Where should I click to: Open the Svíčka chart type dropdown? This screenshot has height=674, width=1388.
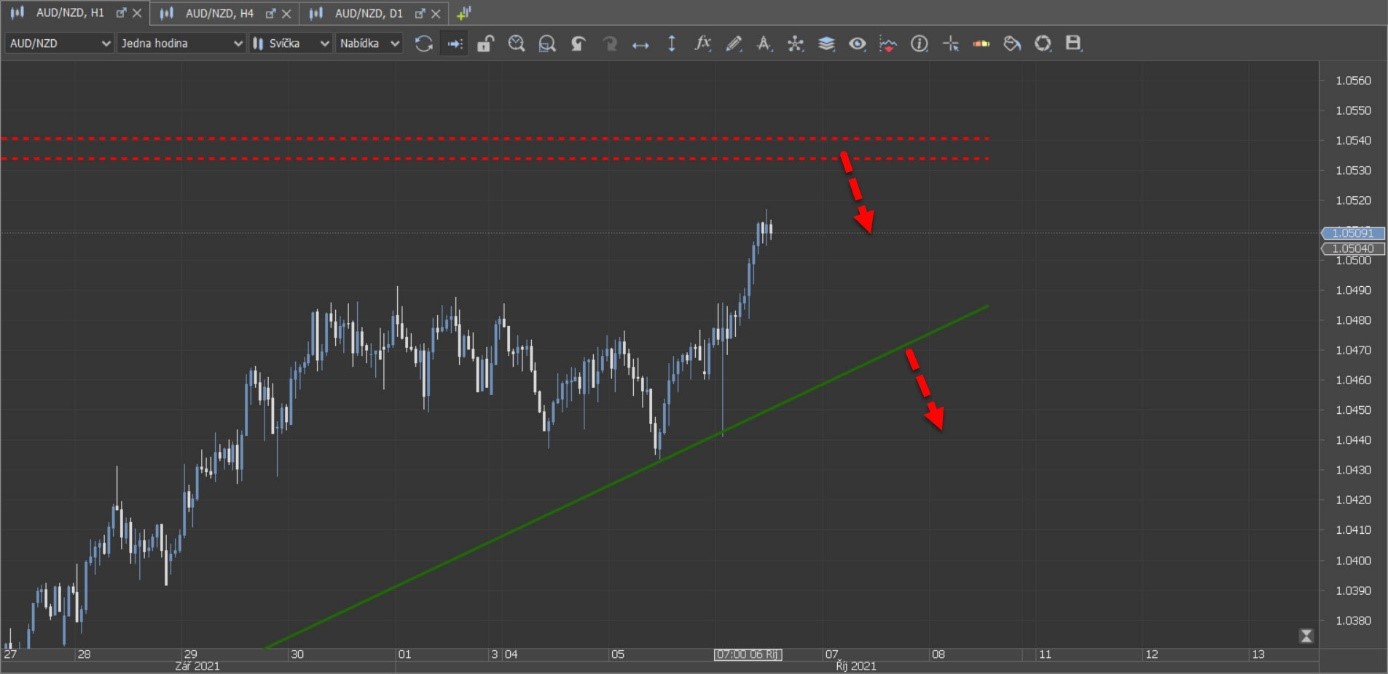[290, 44]
